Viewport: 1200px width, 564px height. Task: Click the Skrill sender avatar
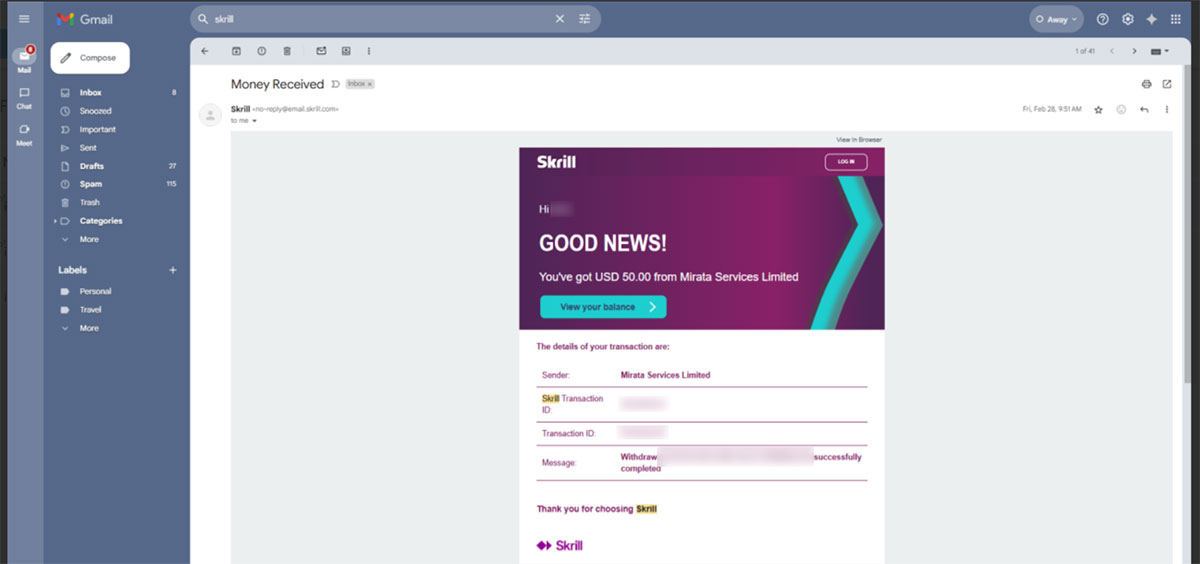[x=210, y=115]
